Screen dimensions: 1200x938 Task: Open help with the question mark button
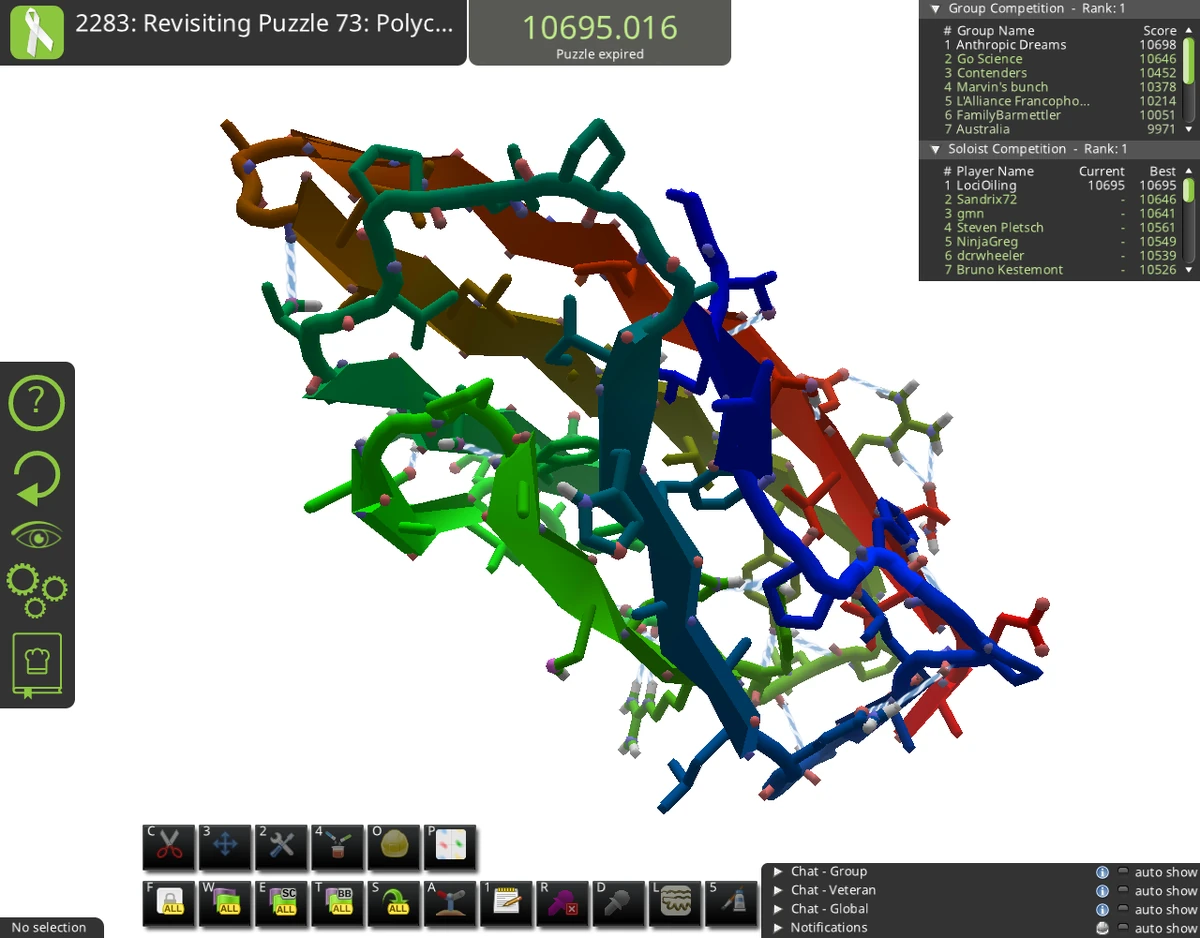coord(37,402)
